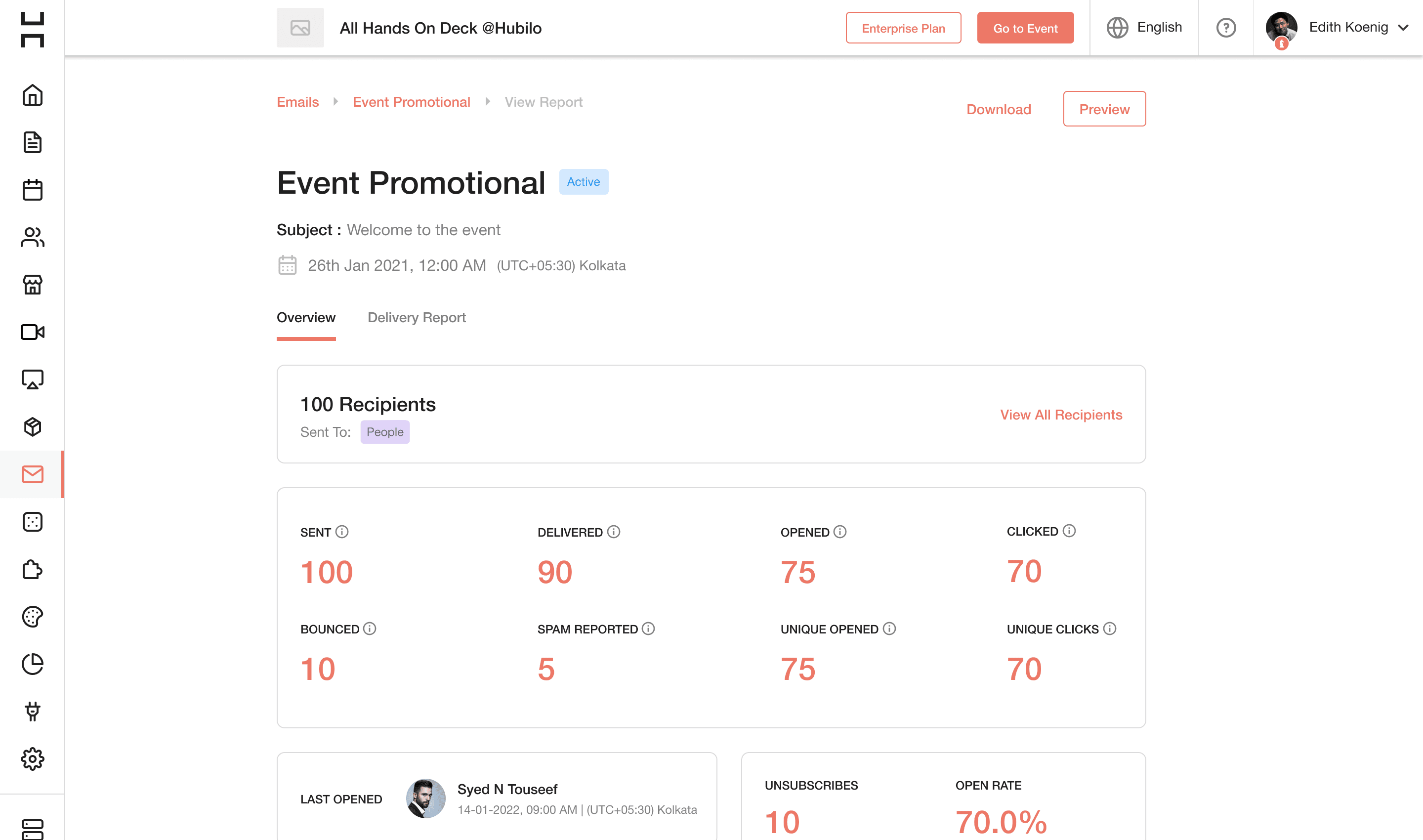
Task: Open the plug integrations icon
Action: coord(32,712)
